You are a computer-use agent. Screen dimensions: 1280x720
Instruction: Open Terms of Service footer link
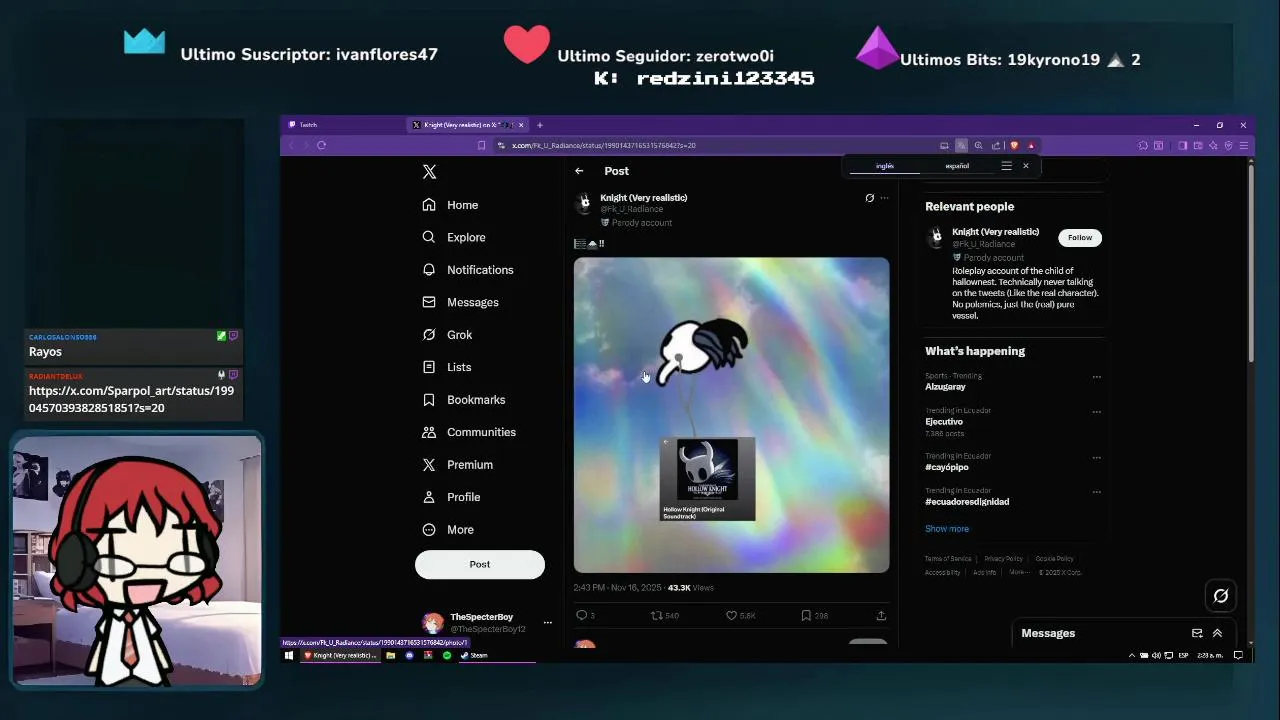point(948,559)
